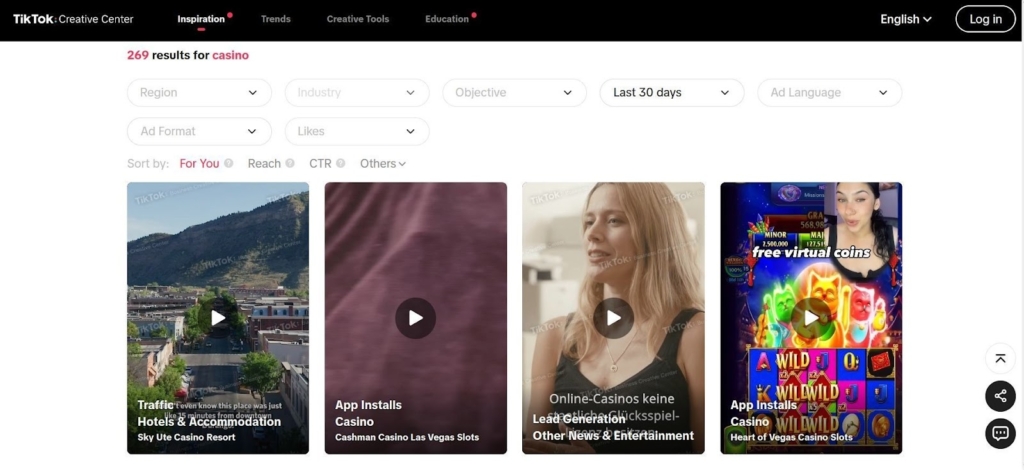Sort results by Reach
1024x470 pixels.
pyautogui.click(x=264, y=164)
